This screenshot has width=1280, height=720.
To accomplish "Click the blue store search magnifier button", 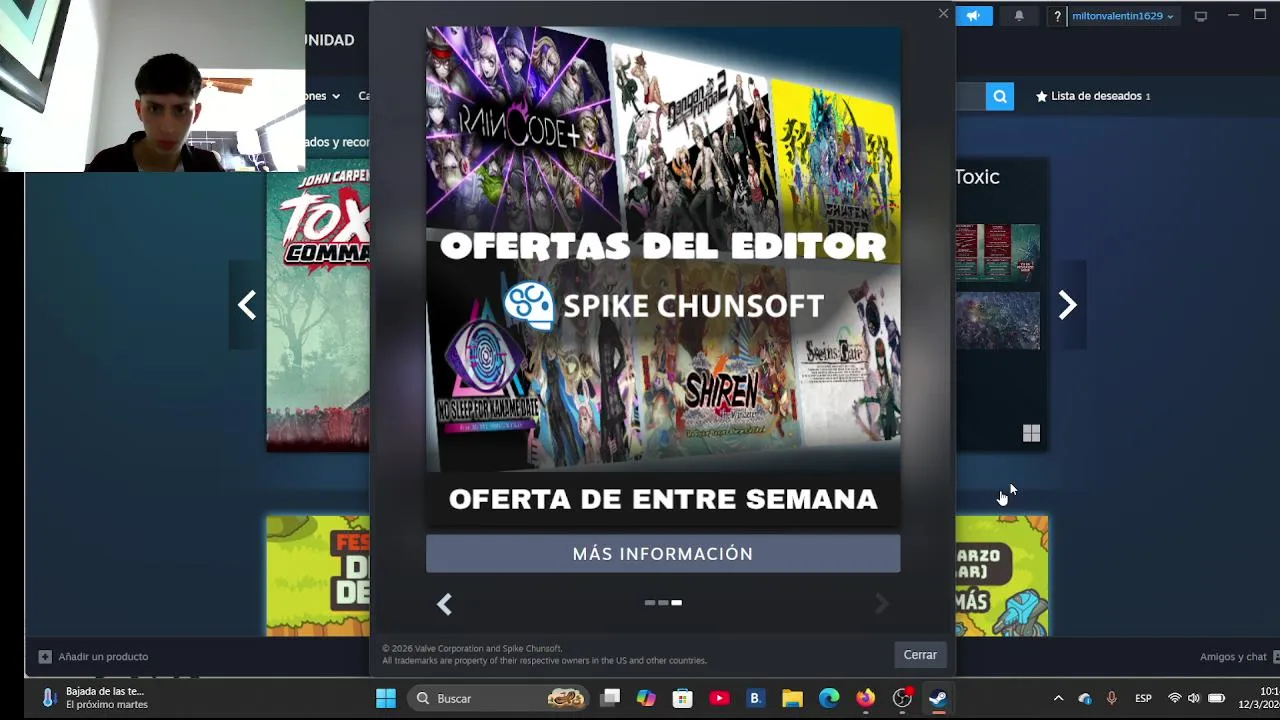I will click(1000, 96).
